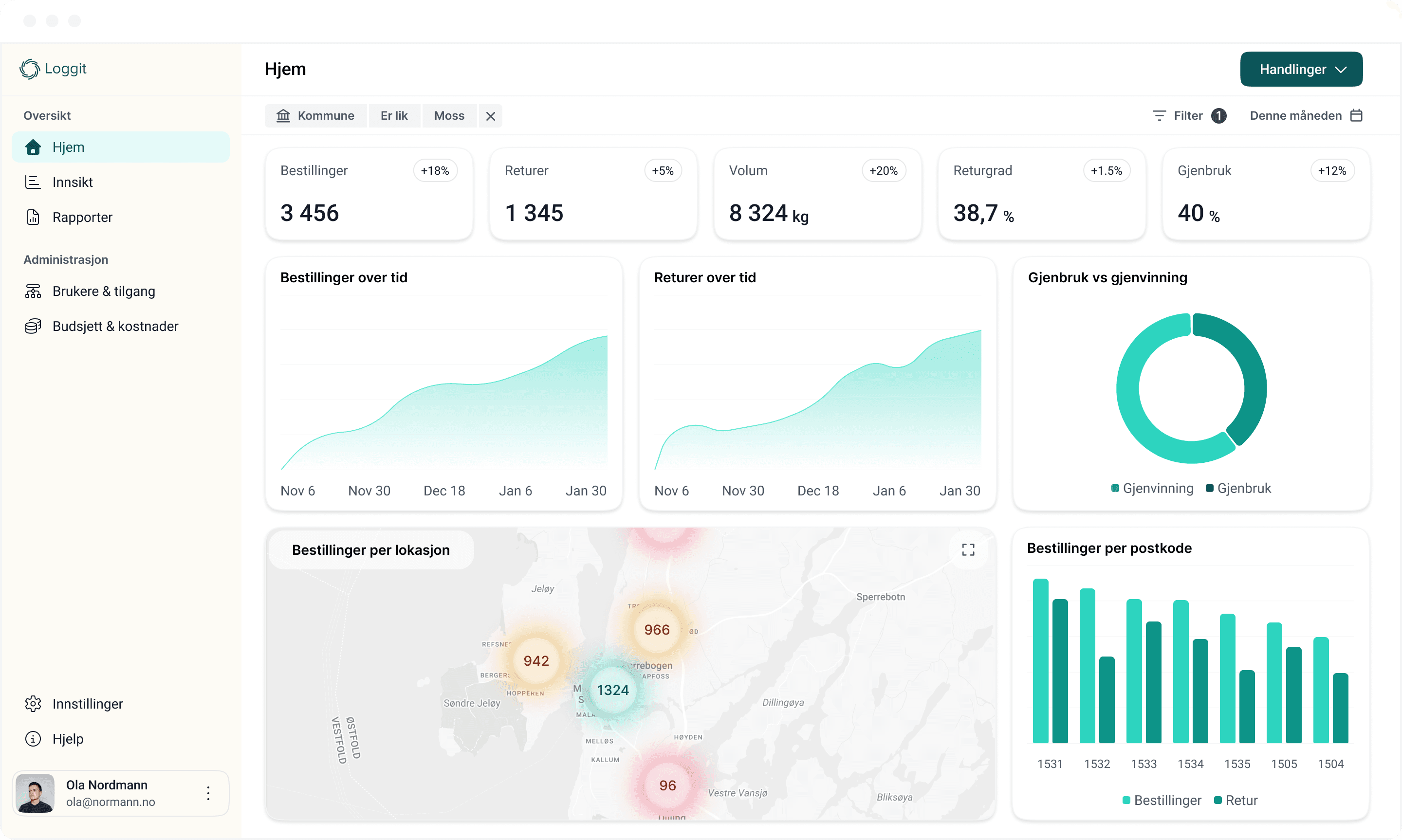This screenshot has height=840, width=1402.
Task: Open Budsjett & kostnader via the database icon
Action: click(33, 326)
